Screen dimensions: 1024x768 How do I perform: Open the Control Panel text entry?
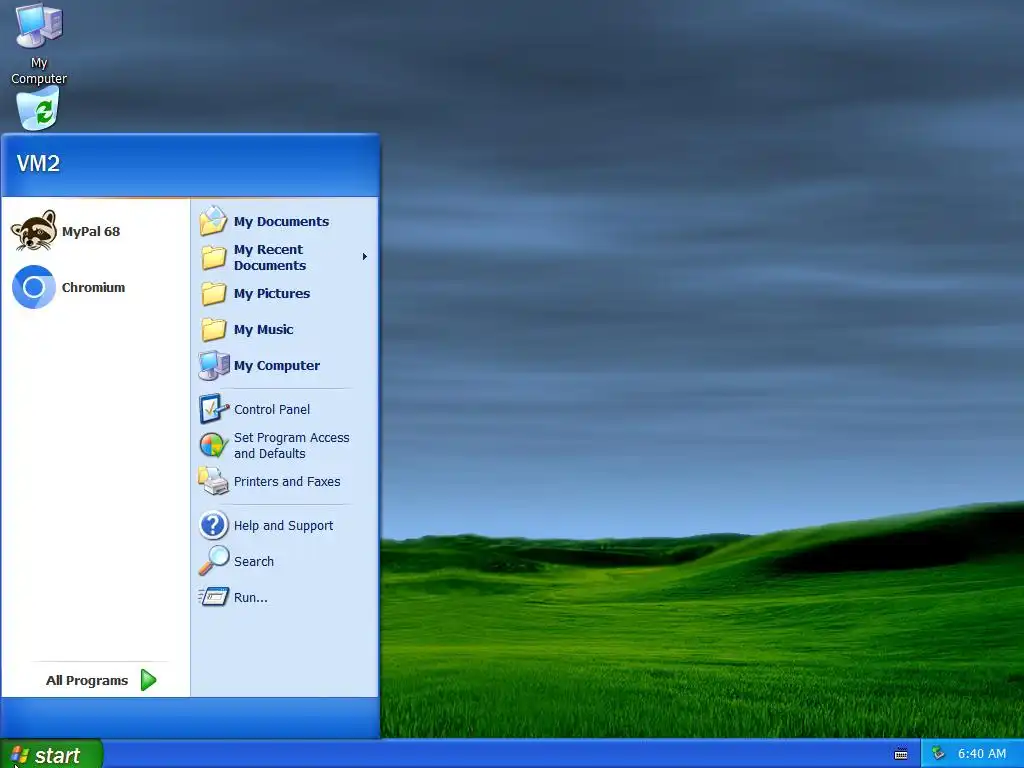[x=272, y=409]
